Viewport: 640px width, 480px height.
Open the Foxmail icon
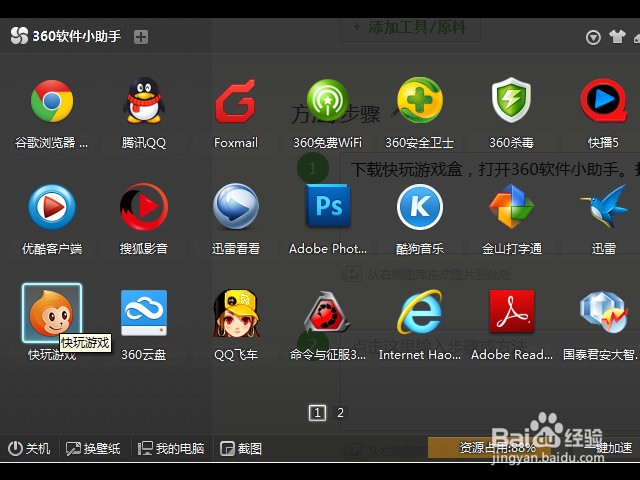(x=236, y=101)
